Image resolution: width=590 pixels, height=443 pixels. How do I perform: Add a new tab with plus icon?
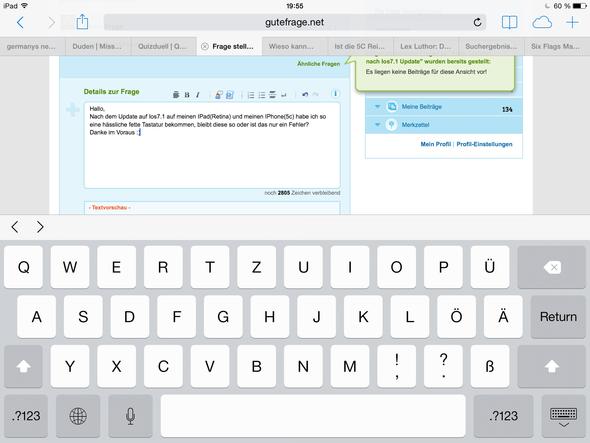572,23
